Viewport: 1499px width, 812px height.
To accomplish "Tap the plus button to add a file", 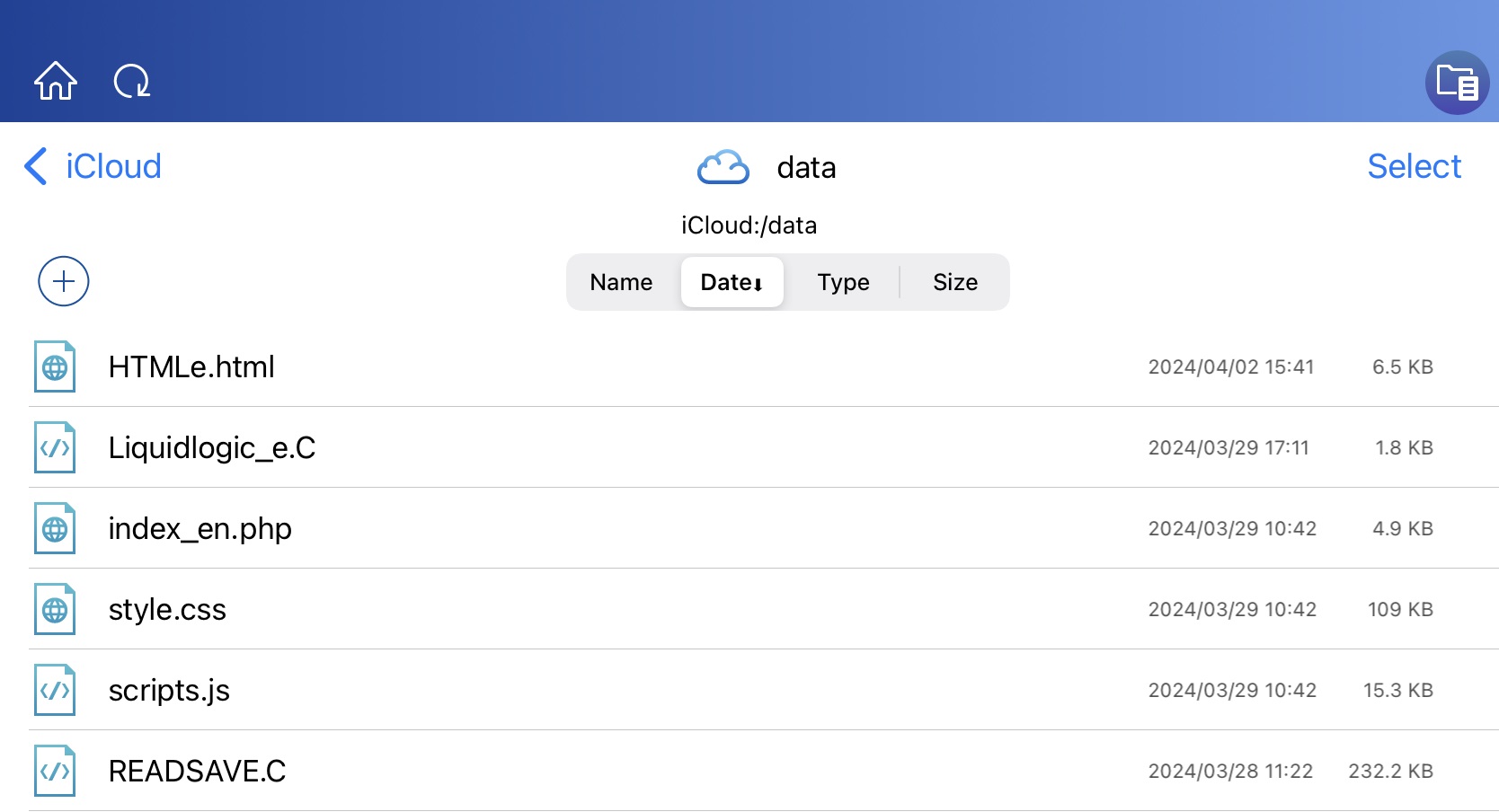I will tap(63, 281).
